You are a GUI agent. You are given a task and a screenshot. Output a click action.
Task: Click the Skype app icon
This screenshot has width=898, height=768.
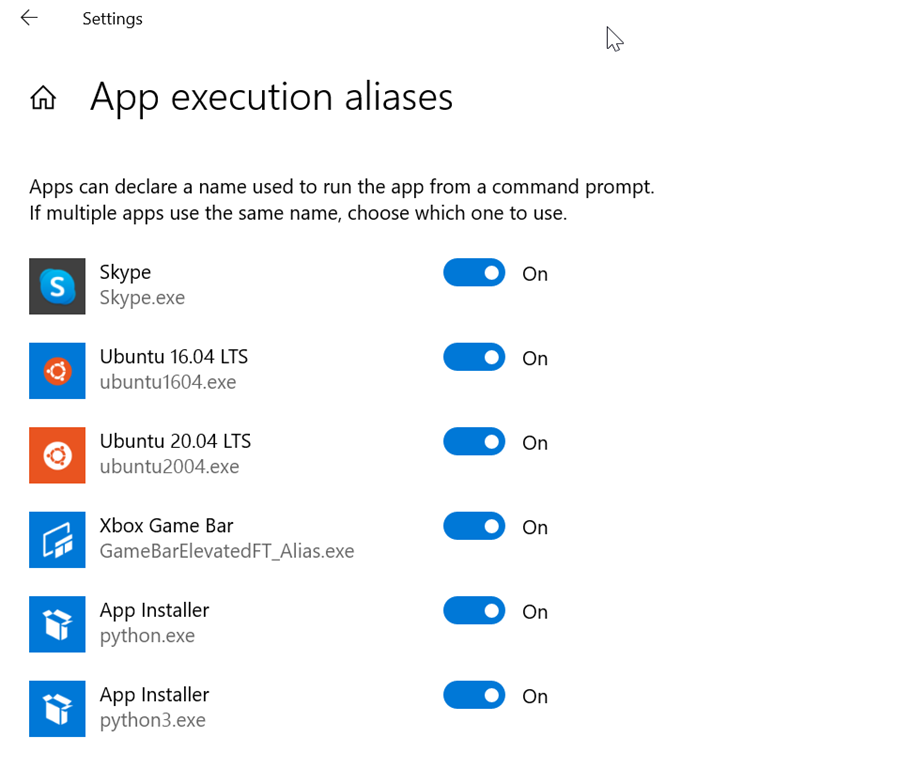pyautogui.click(x=57, y=286)
